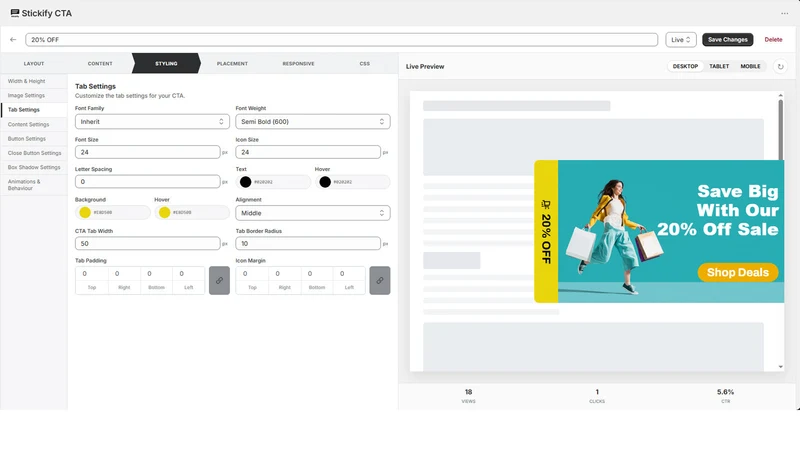Click the shopping woman image in preview
This screenshot has width=800, height=450.
pyautogui.click(x=616, y=236)
